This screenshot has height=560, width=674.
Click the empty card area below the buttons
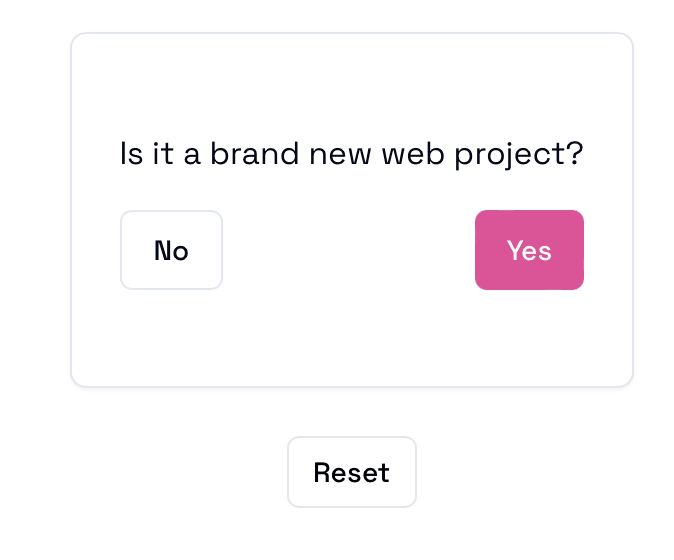[x=351, y=338]
